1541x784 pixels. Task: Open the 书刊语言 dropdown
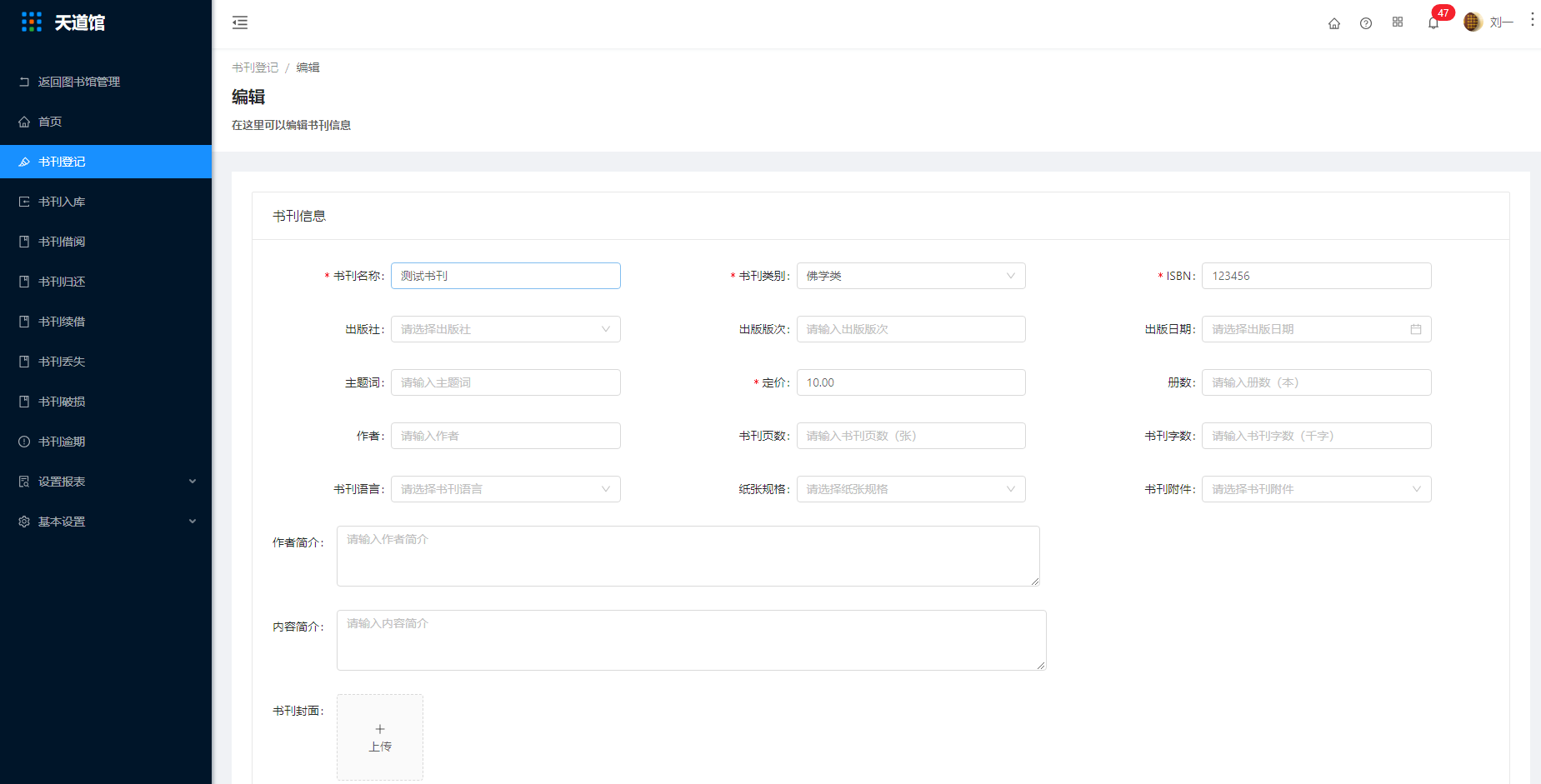(x=506, y=489)
